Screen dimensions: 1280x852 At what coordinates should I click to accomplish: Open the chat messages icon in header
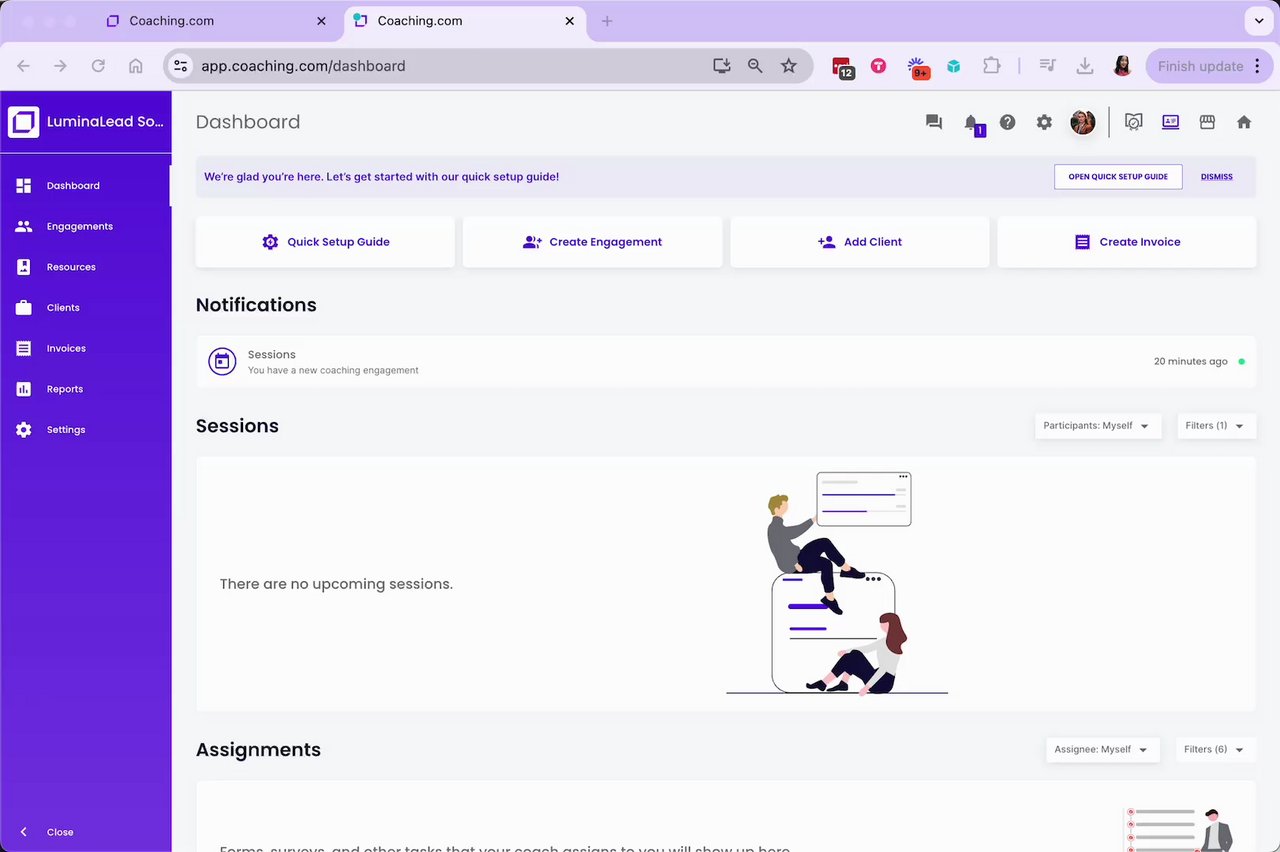pyautogui.click(x=934, y=122)
